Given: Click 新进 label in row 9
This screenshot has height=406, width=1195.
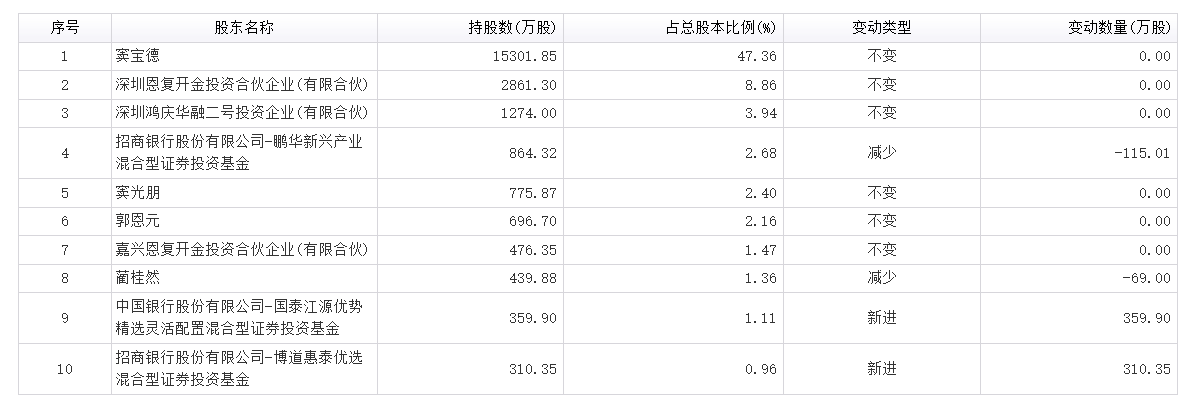Looking at the screenshot, I should point(882,318).
